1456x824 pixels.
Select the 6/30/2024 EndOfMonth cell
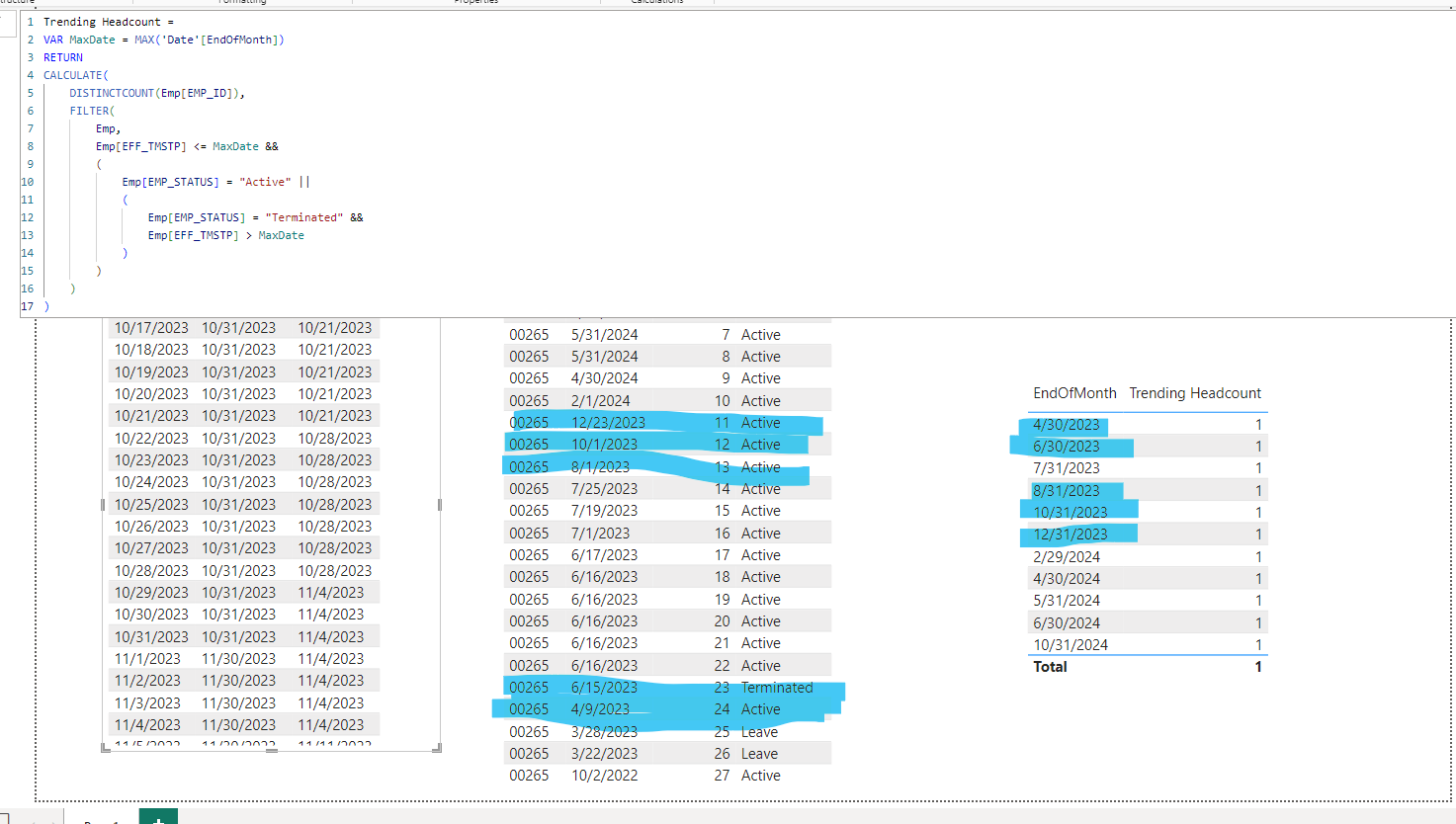pyautogui.click(x=1067, y=622)
